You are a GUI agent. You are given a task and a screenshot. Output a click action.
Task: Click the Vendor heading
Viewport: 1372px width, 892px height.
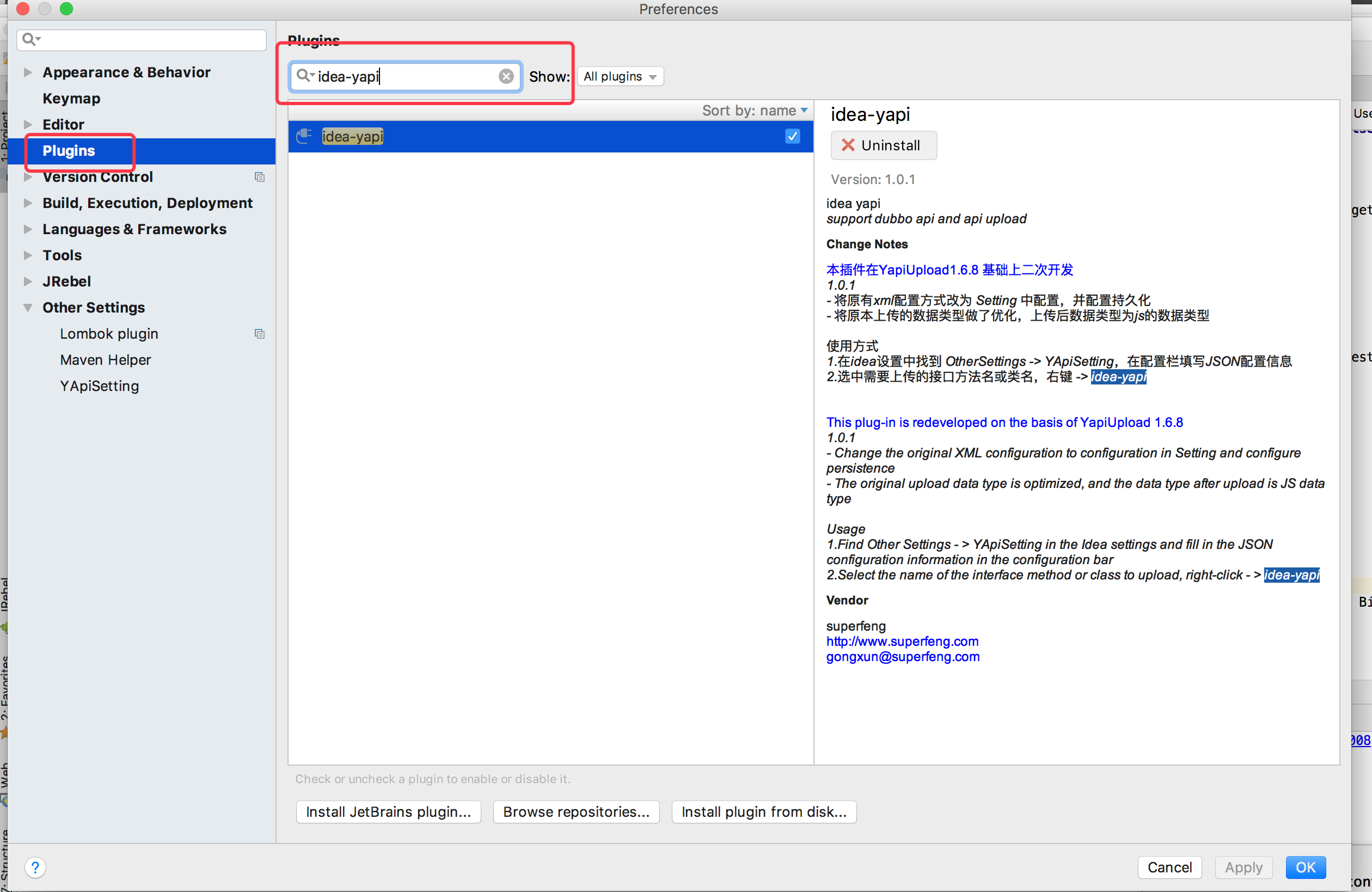tap(847, 600)
